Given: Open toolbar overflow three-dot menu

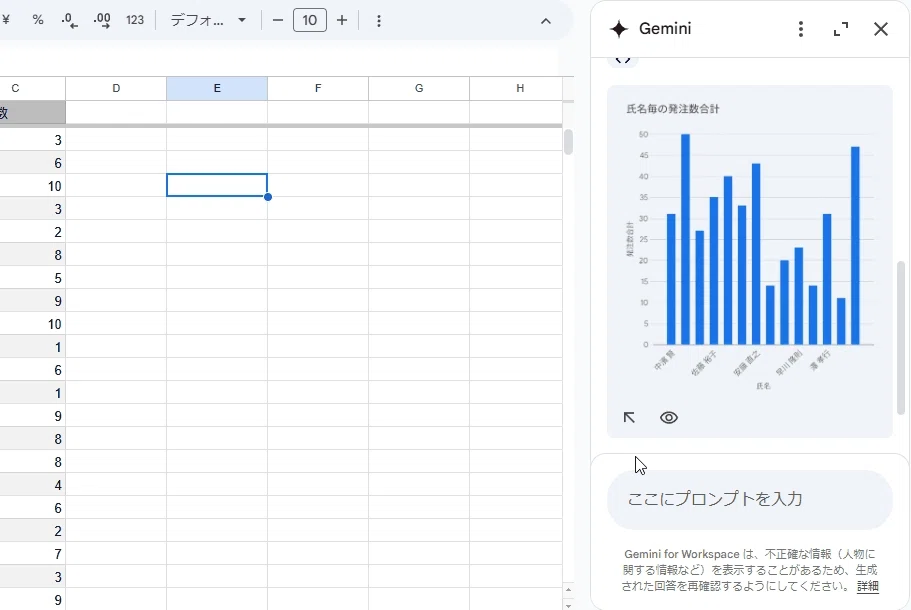Looking at the screenshot, I should (379, 21).
